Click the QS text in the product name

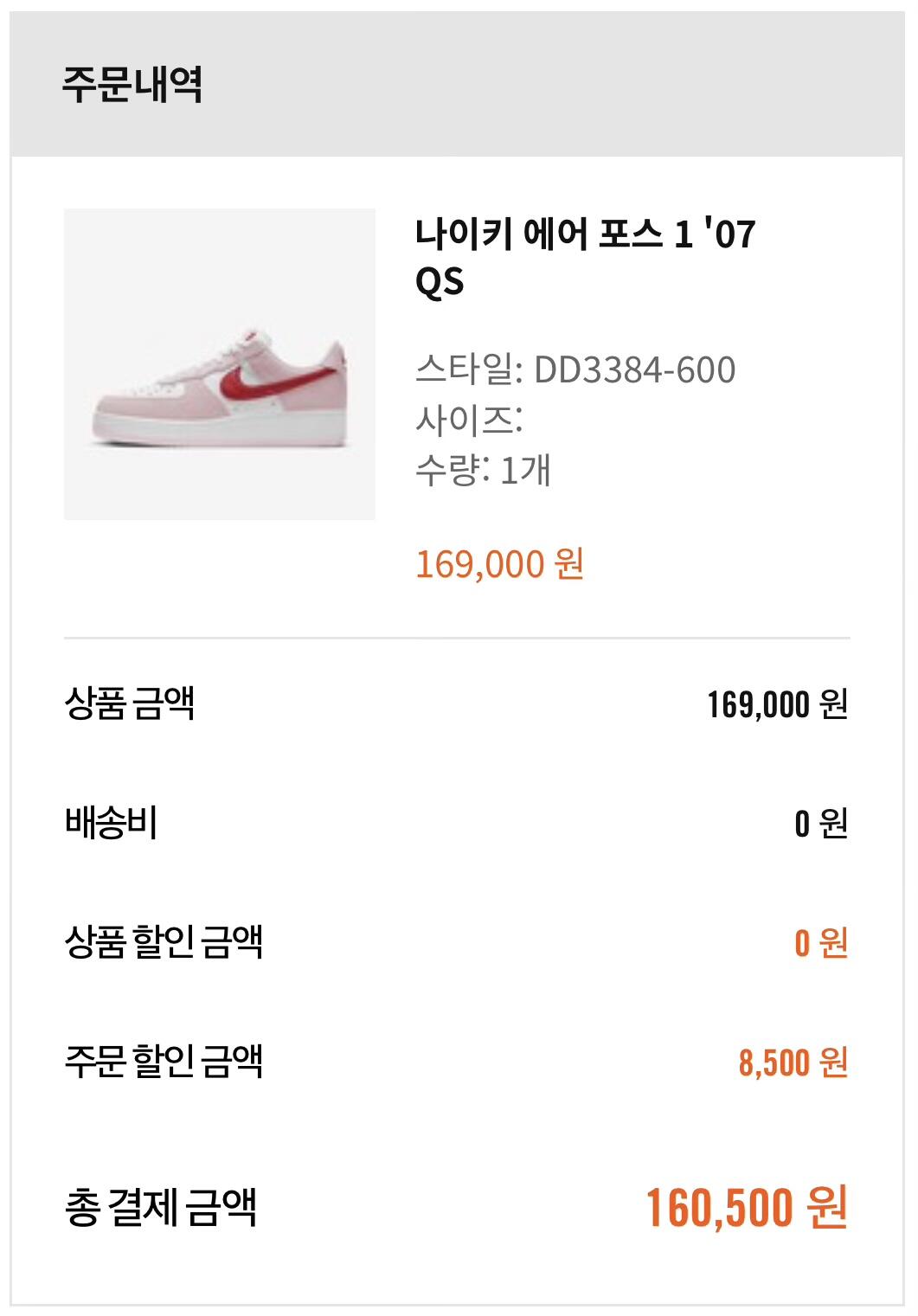point(440,282)
